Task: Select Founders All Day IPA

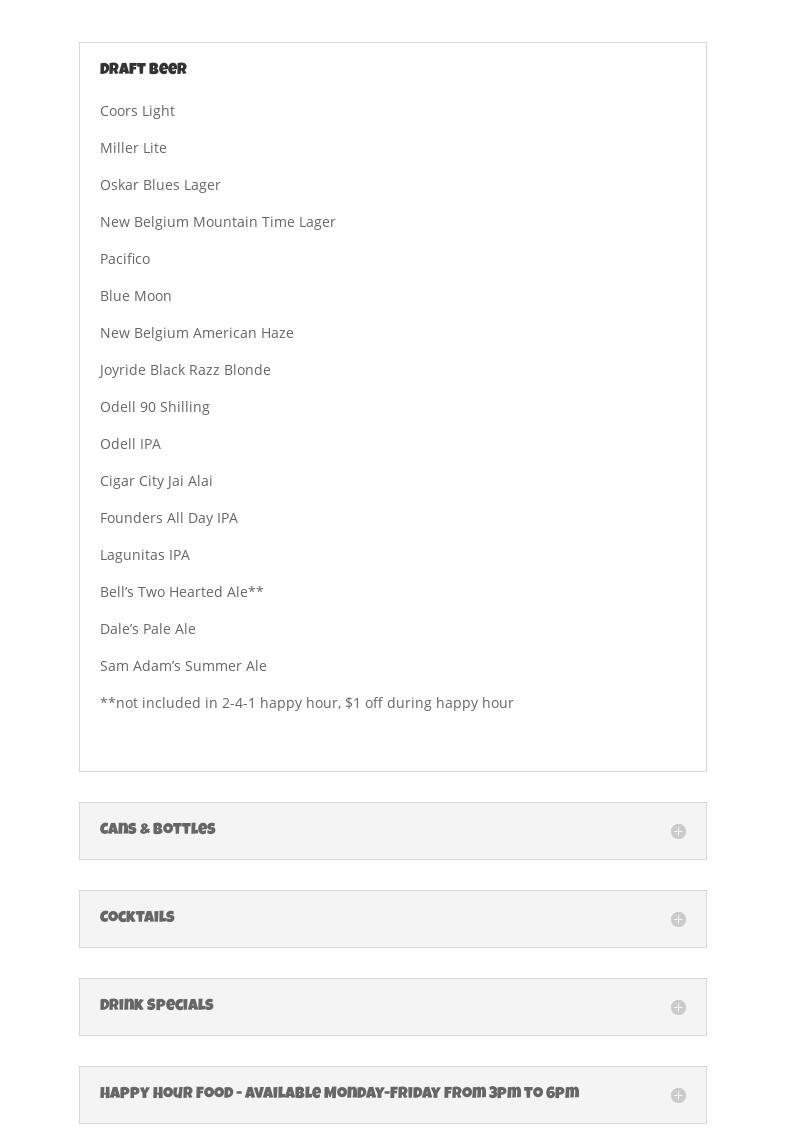Action: (x=169, y=518)
